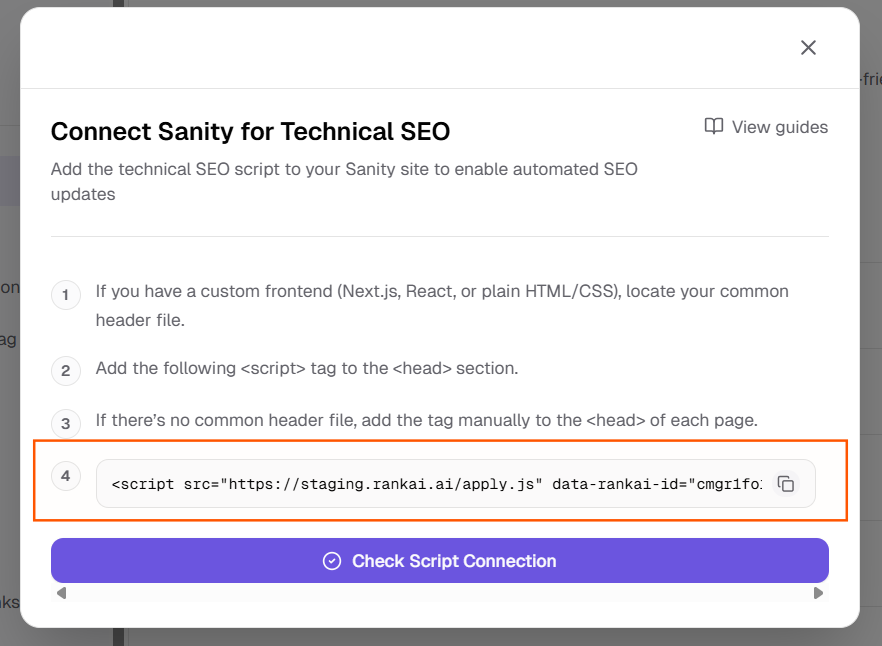
Task: Open the View guides link
Action: (779, 127)
